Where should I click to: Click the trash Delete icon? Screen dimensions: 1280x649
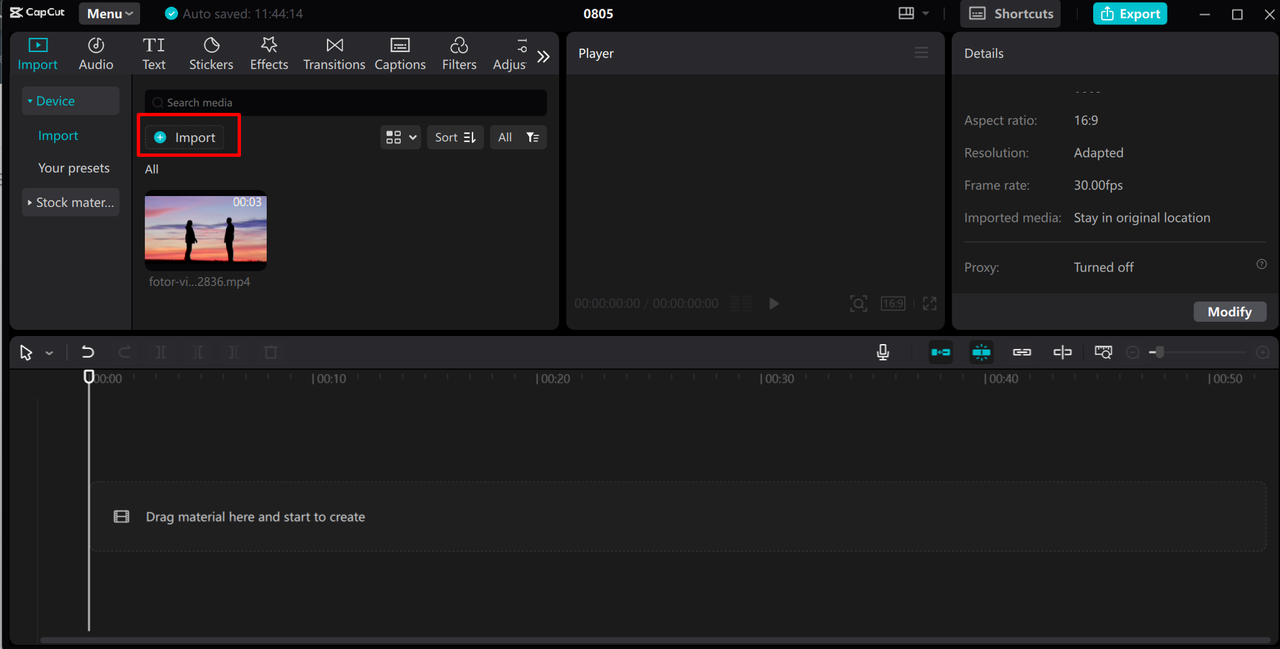(x=270, y=353)
